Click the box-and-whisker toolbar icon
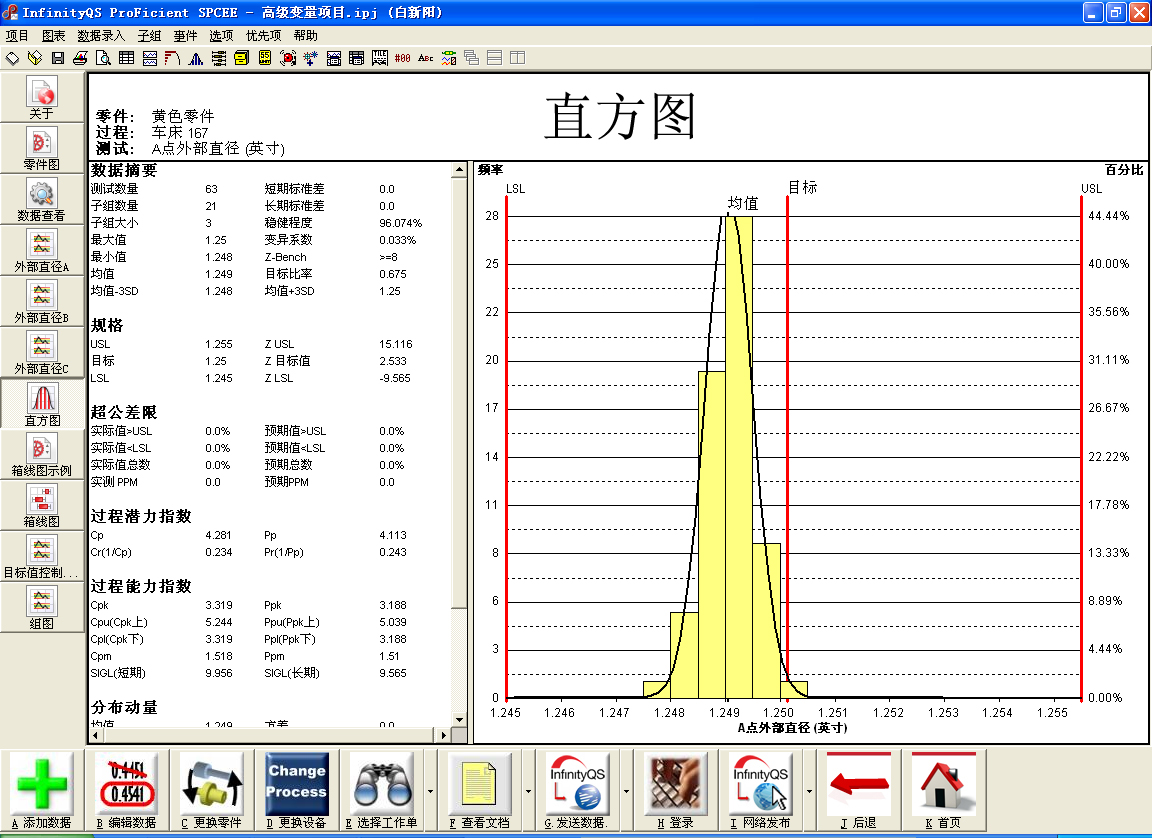The height and width of the screenshot is (838, 1152). coord(219,58)
